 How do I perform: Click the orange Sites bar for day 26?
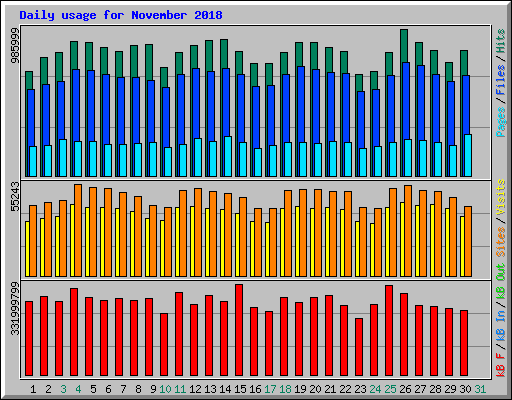pyautogui.click(x=408, y=231)
